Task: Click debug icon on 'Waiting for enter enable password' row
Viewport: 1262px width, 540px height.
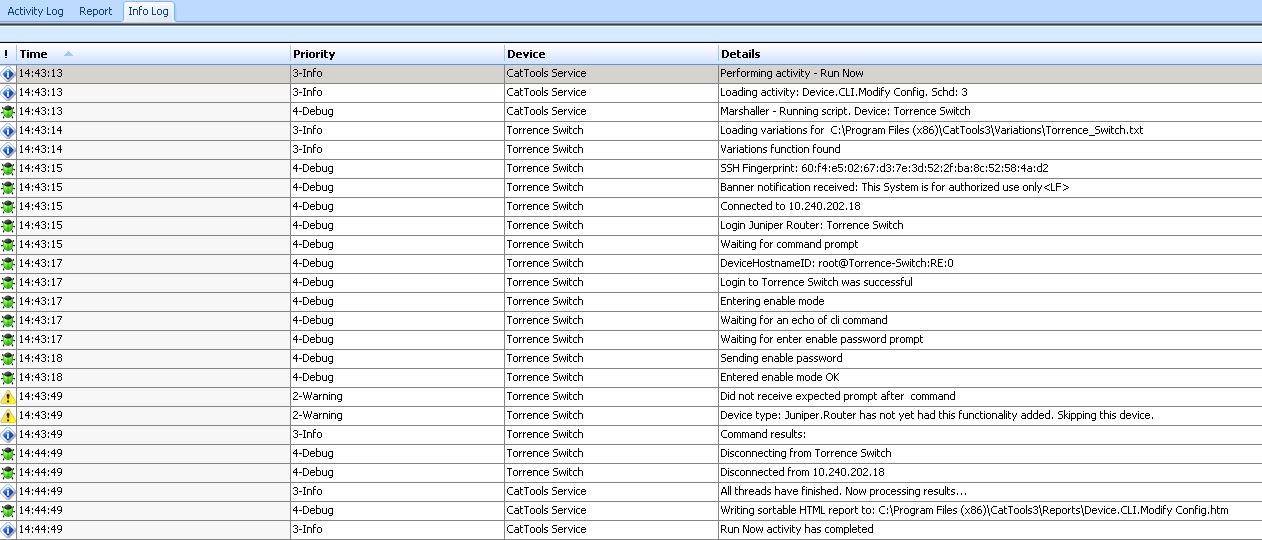Action: point(8,340)
